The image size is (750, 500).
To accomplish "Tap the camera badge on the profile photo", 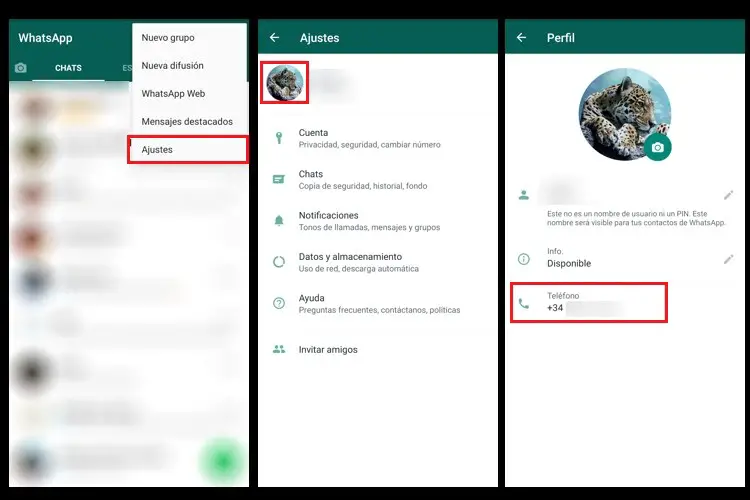I will pos(658,147).
